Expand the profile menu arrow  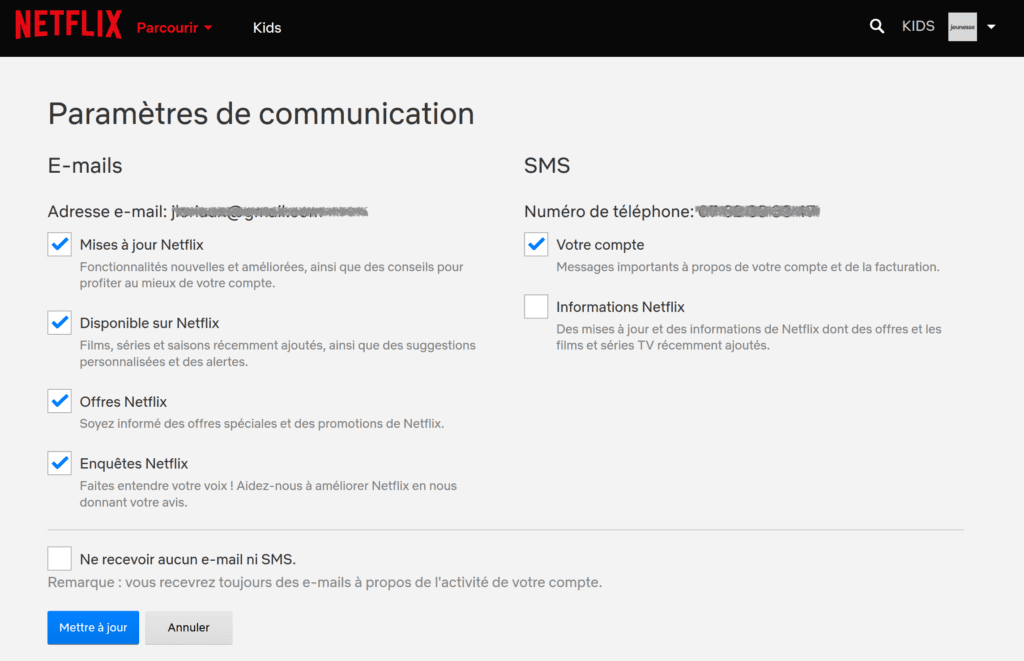(x=991, y=27)
